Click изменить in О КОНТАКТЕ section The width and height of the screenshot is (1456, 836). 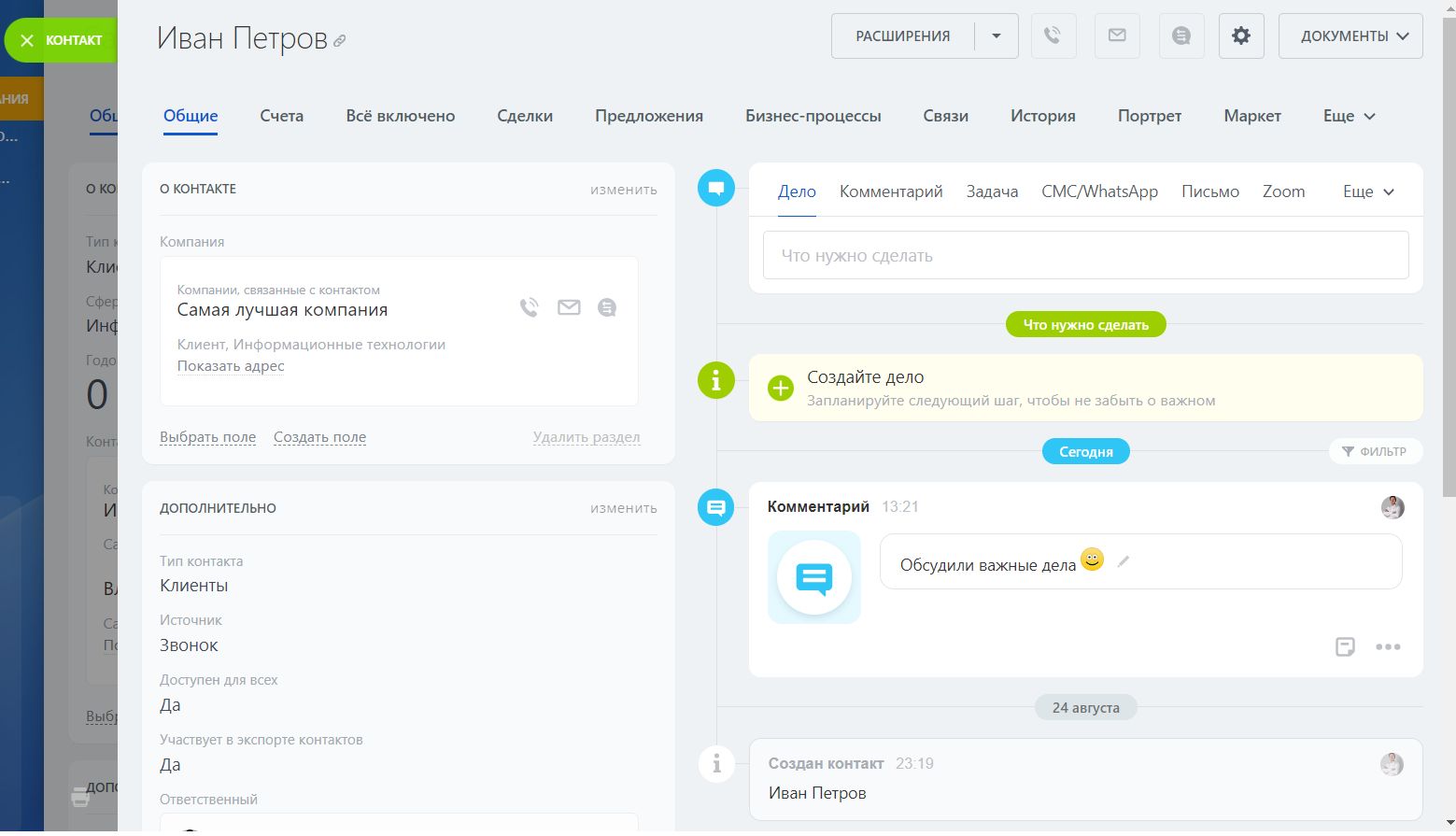pyautogui.click(x=624, y=190)
